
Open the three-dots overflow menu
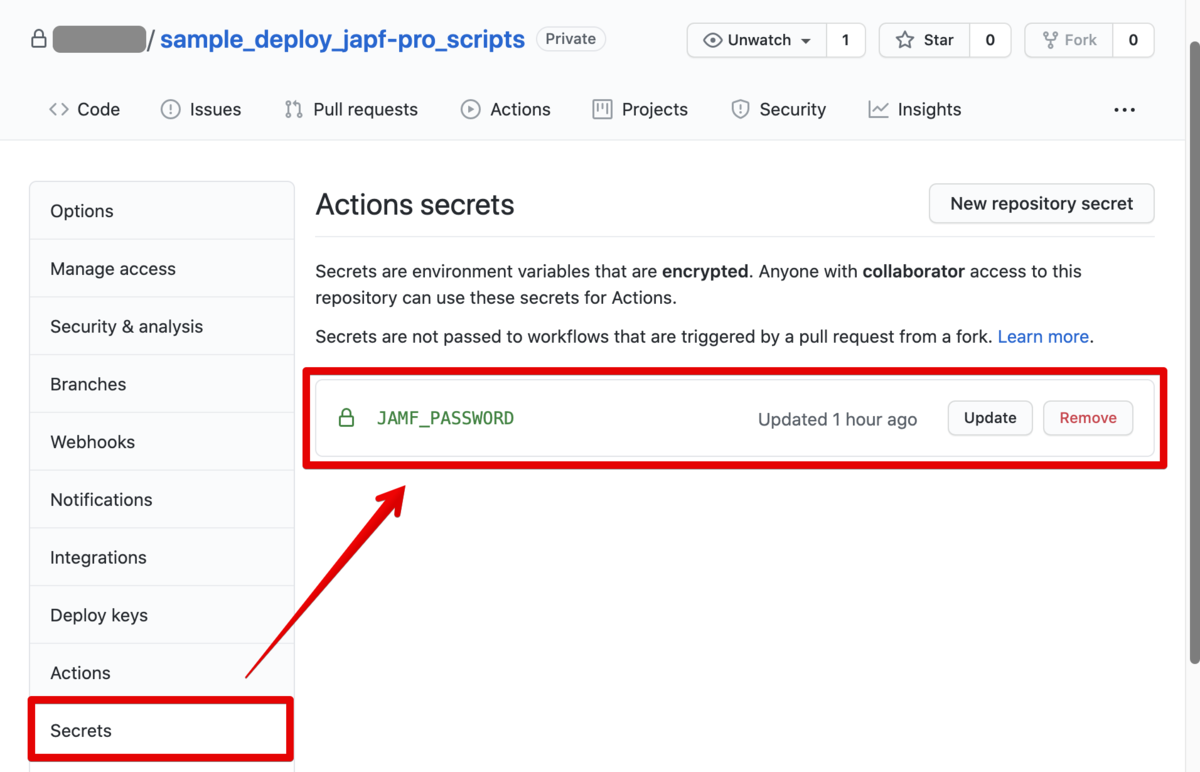tap(1125, 110)
